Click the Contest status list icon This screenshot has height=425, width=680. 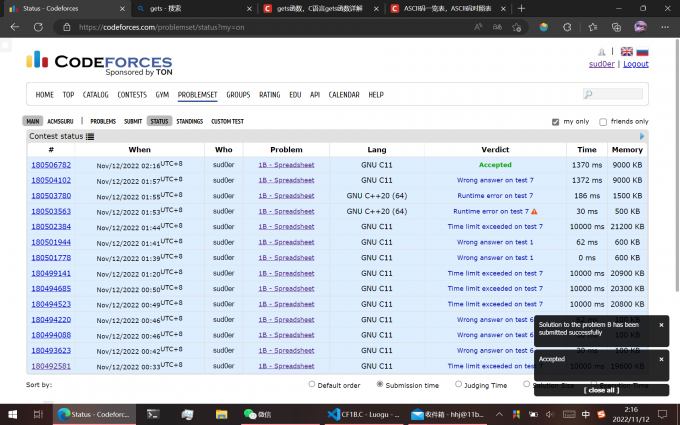tap(90, 136)
